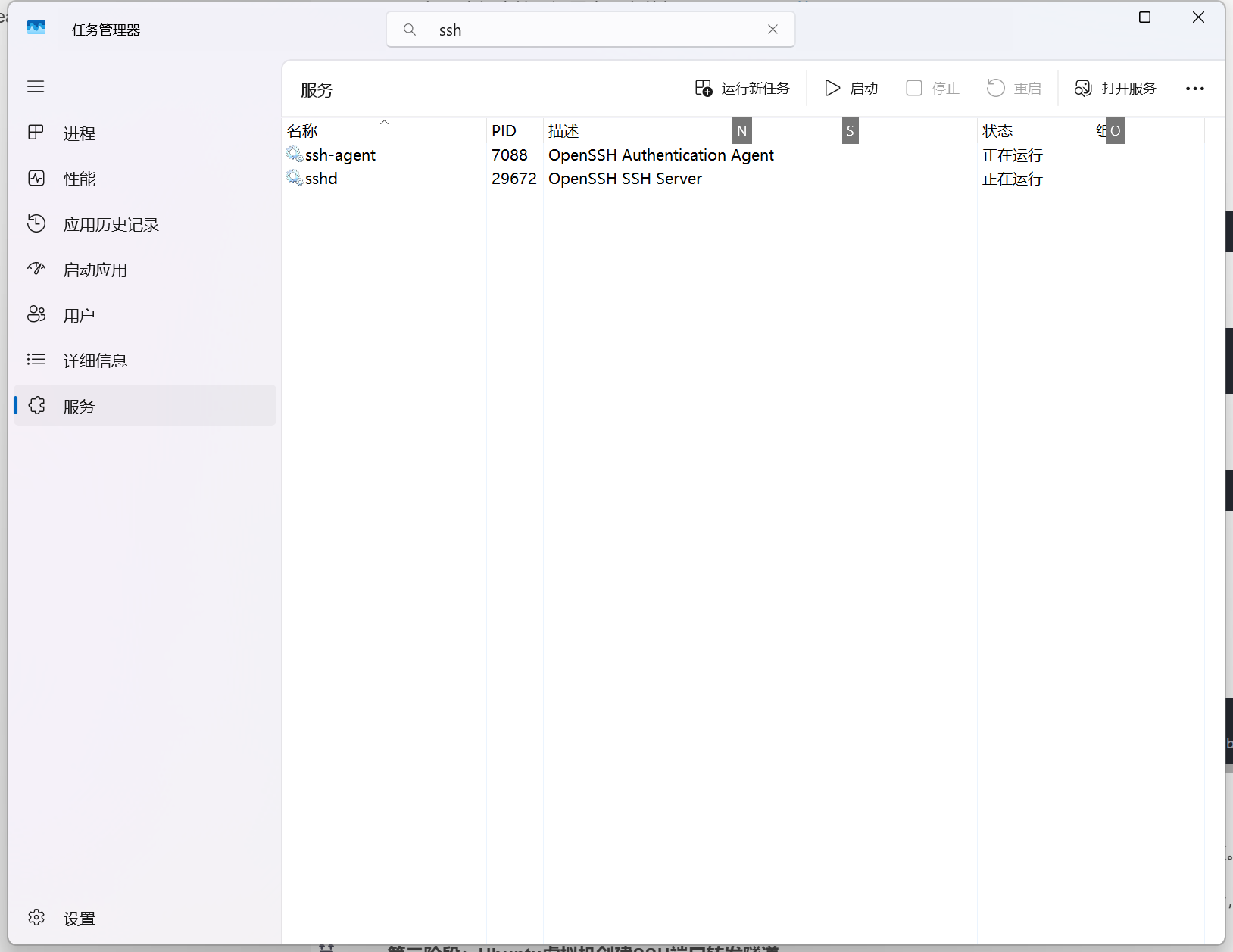This screenshot has height=952, width=1233.
Task: Click PID value 7088
Action: (509, 155)
